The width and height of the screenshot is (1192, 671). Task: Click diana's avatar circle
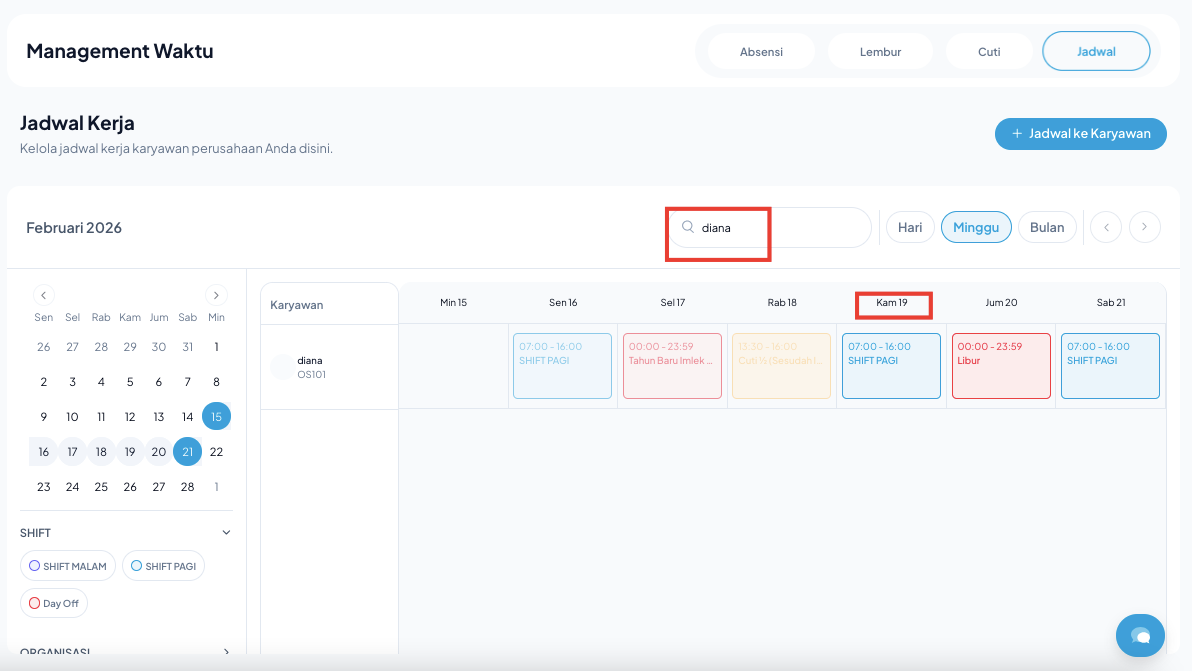(283, 367)
